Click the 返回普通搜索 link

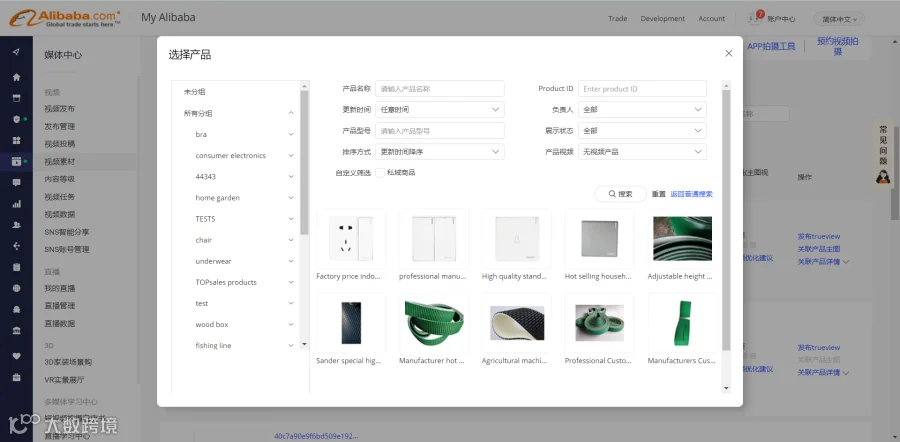[692, 194]
